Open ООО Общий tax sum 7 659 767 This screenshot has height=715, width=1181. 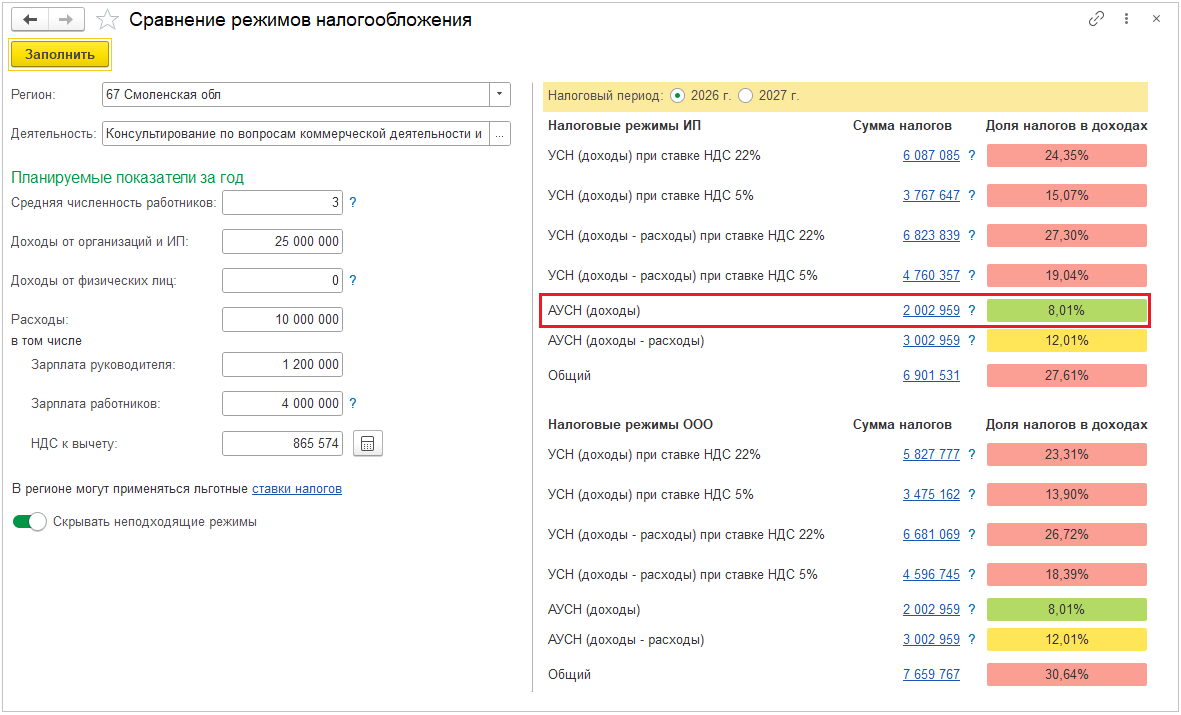click(x=930, y=675)
